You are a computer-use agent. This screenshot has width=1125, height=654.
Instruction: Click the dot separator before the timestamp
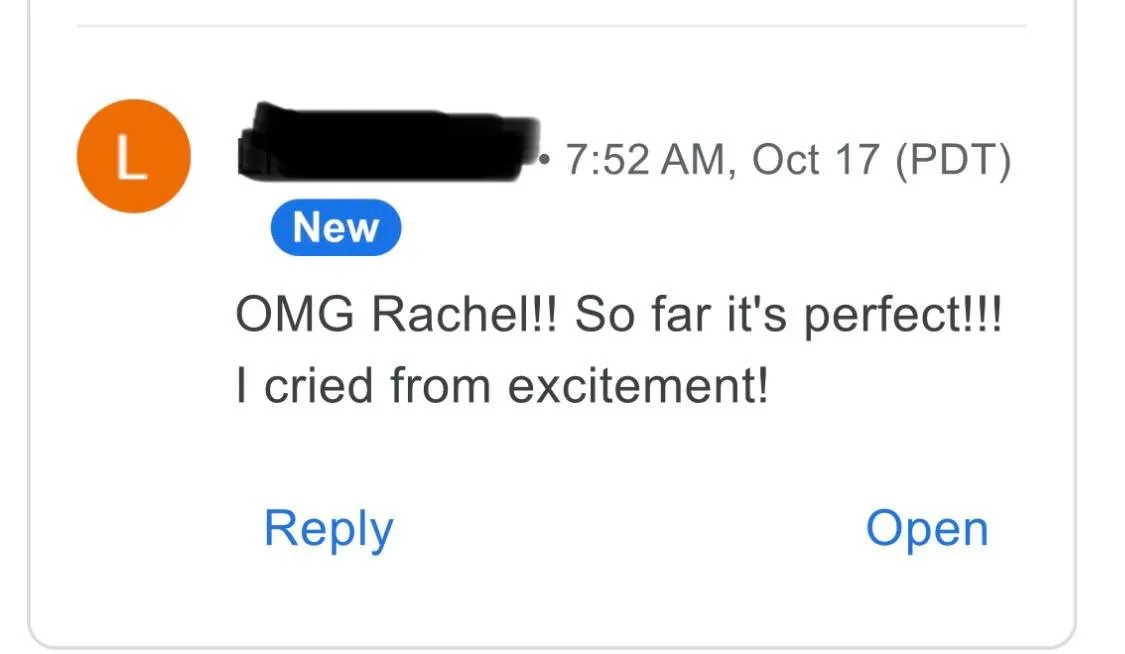pyautogui.click(x=545, y=159)
